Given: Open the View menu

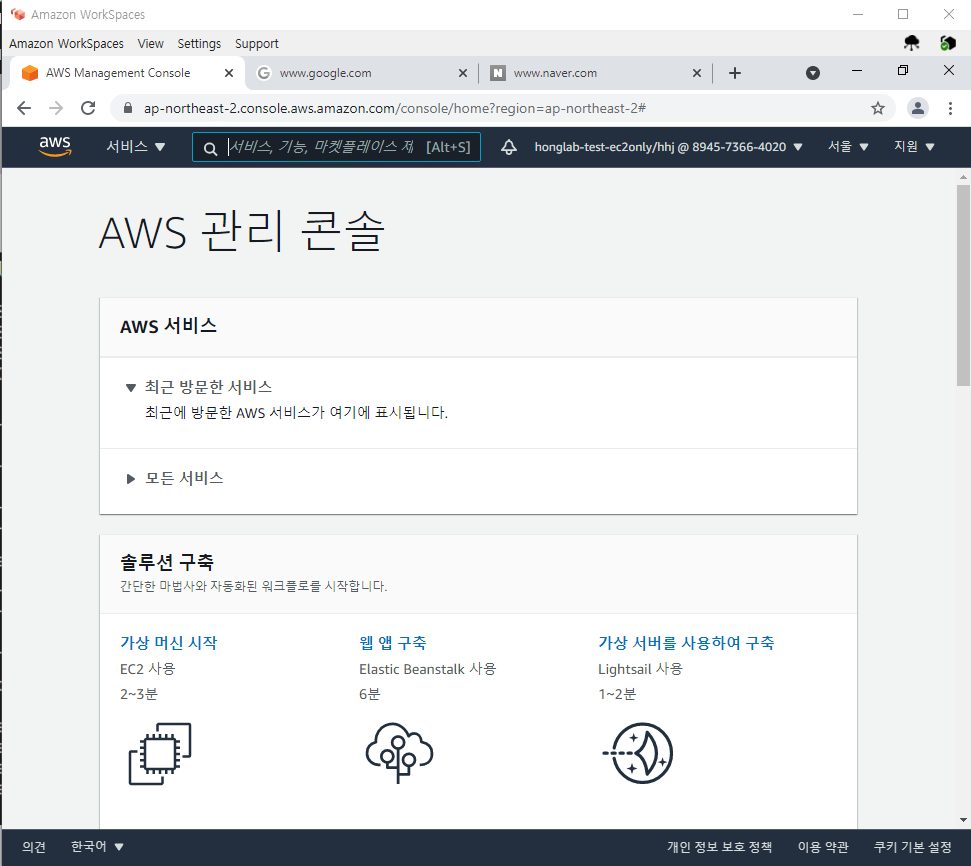Looking at the screenshot, I should click(x=150, y=43).
